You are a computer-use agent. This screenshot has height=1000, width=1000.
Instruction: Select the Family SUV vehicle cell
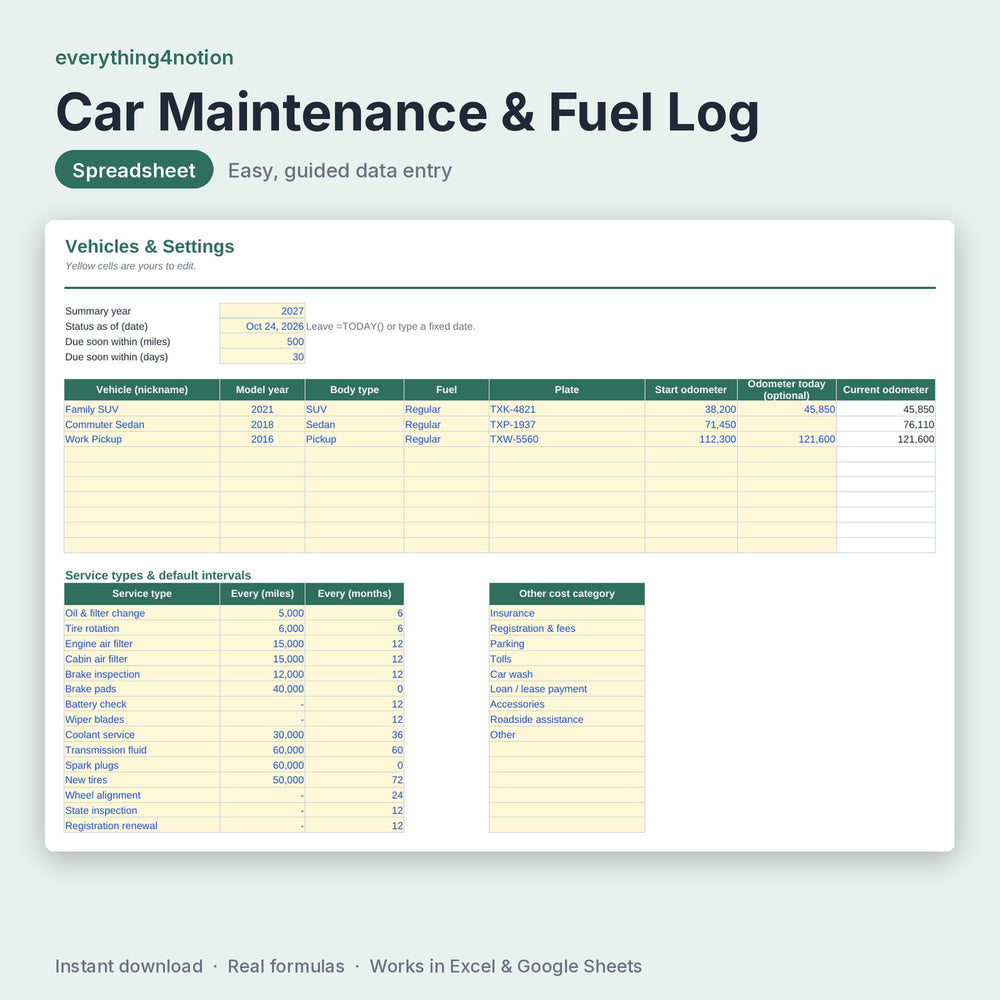pos(142,409)
